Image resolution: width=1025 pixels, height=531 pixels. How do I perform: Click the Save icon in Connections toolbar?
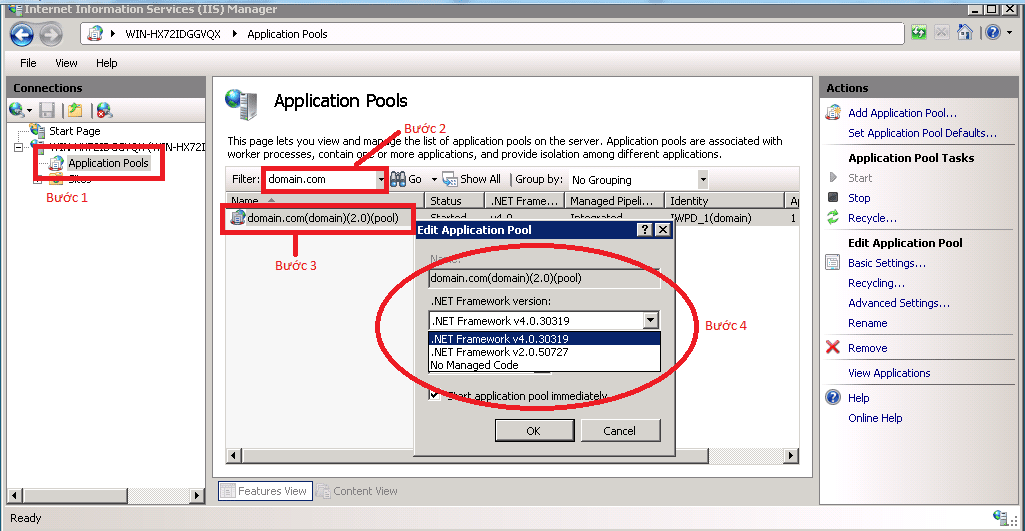(47, 110)
